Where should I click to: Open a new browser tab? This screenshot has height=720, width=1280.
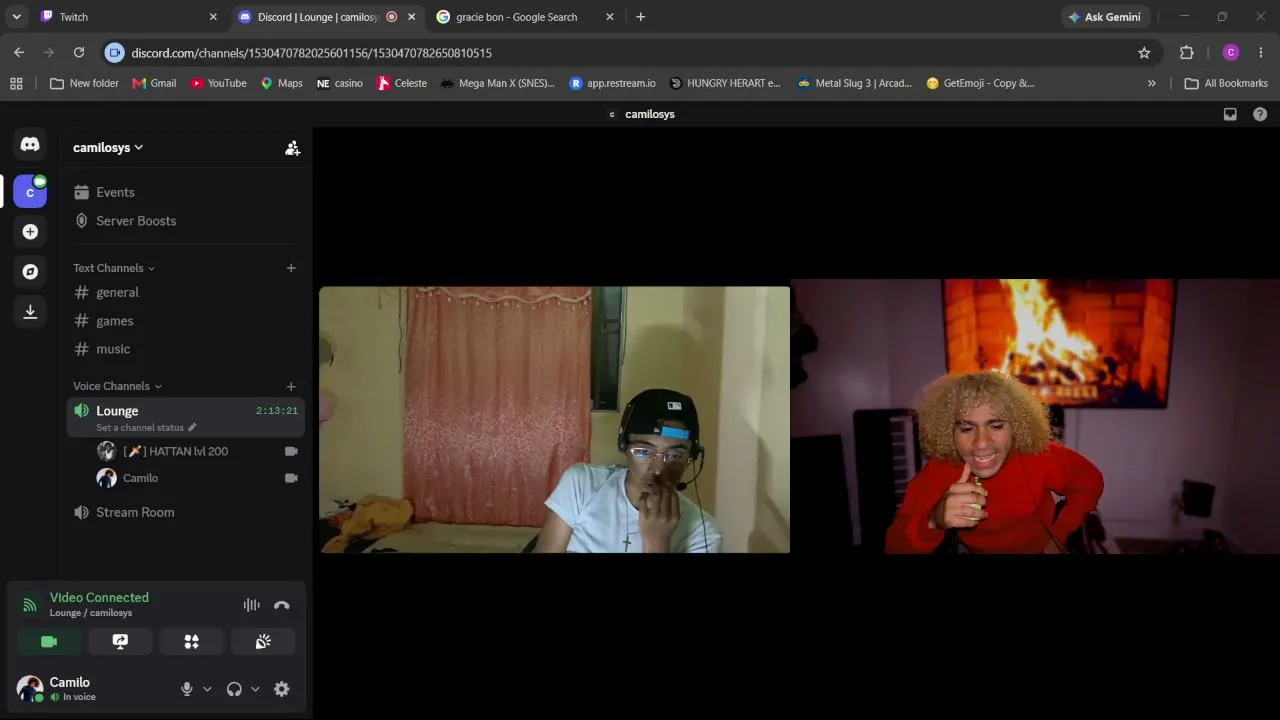(x=640, y=17)
